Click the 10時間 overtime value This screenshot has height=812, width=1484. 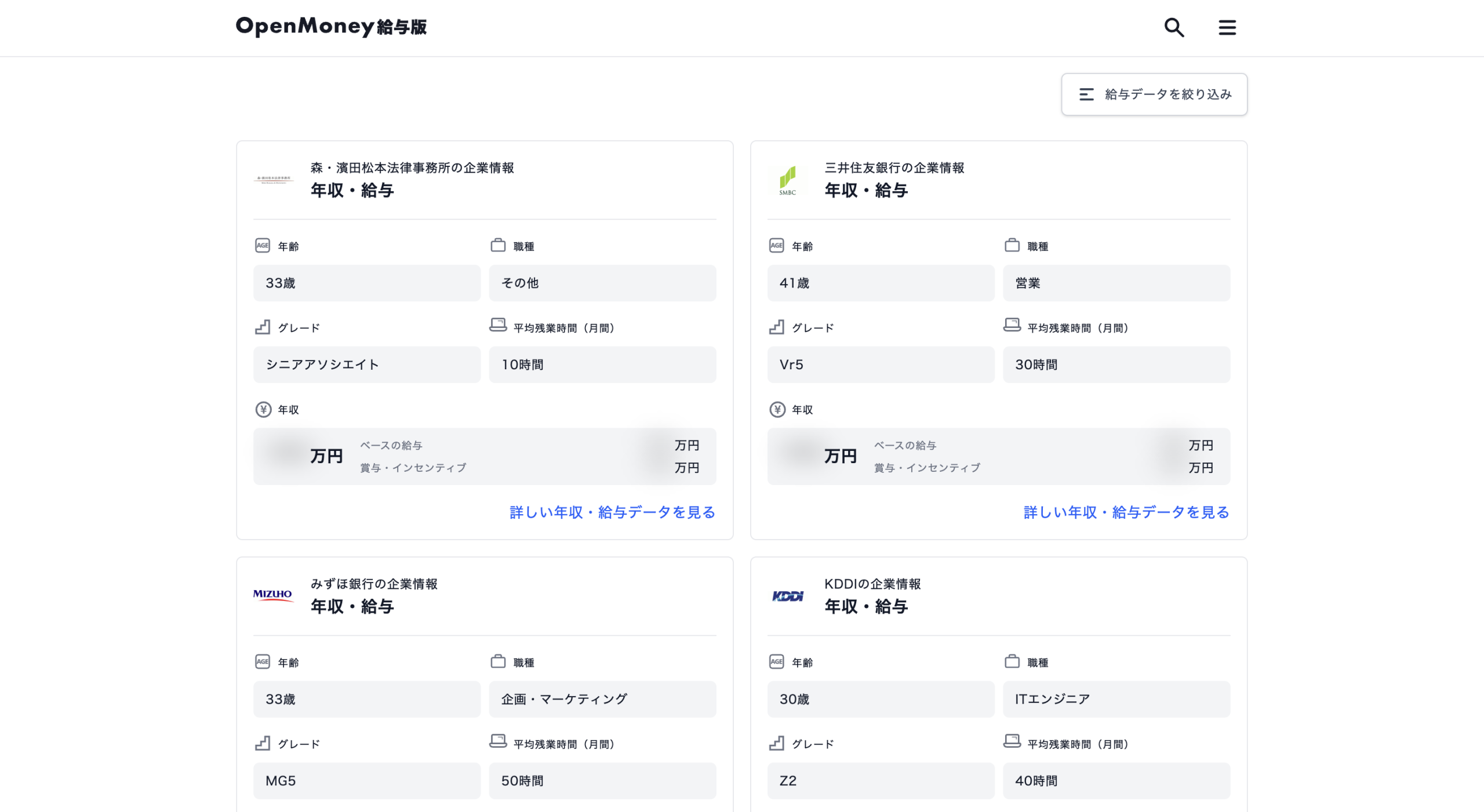pyautogui.click(x=603, y=365)
